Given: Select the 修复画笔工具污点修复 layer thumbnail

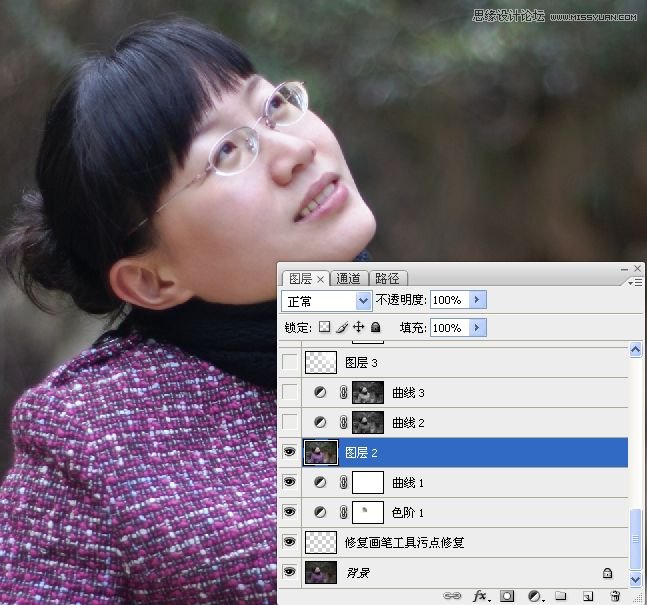Looking at the screenshot, I should coord(321,542).
